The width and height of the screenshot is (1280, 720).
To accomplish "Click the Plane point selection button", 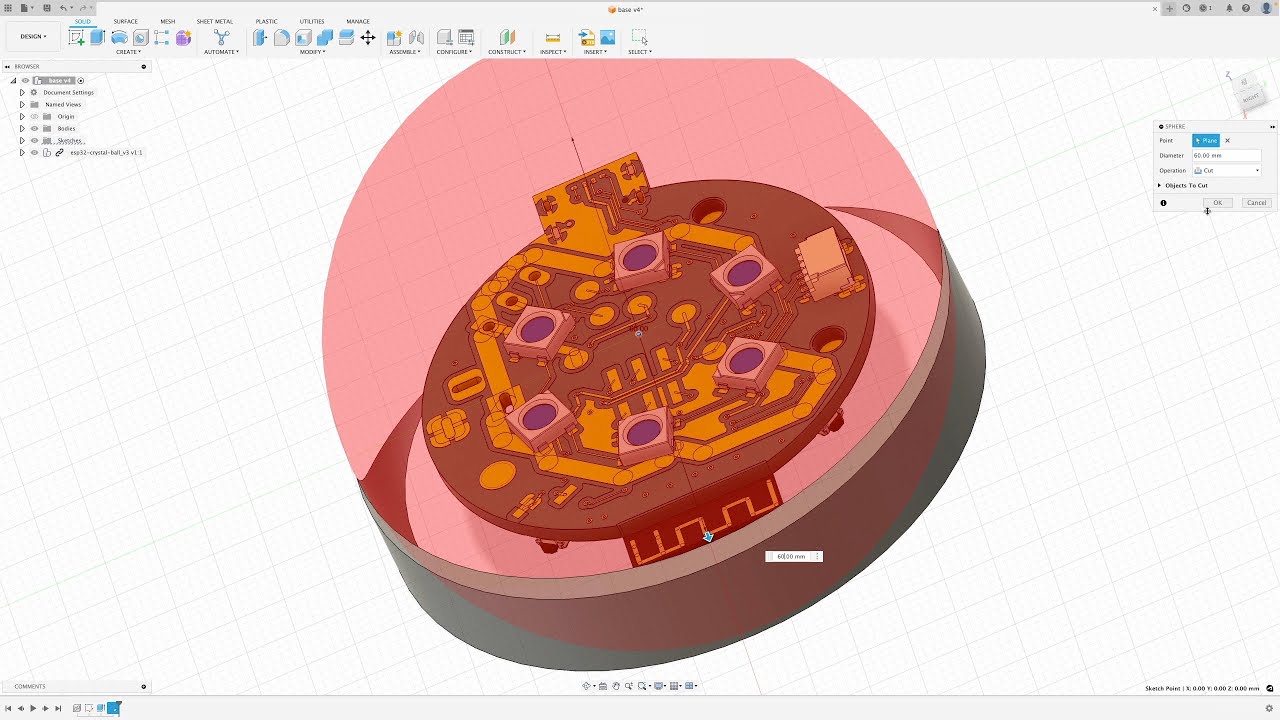I will 1206,141.
